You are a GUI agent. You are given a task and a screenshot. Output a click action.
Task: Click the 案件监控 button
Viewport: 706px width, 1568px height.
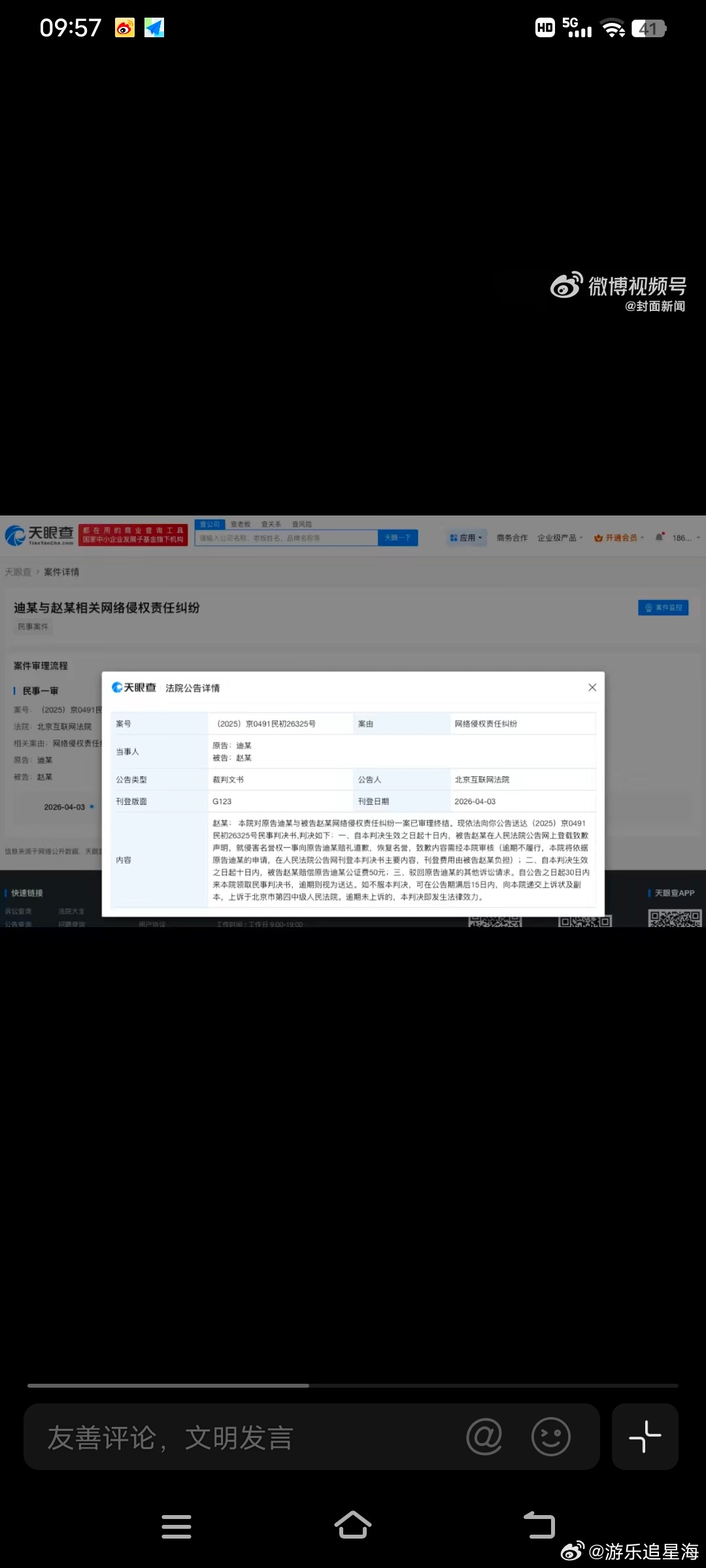coord(664,608)
